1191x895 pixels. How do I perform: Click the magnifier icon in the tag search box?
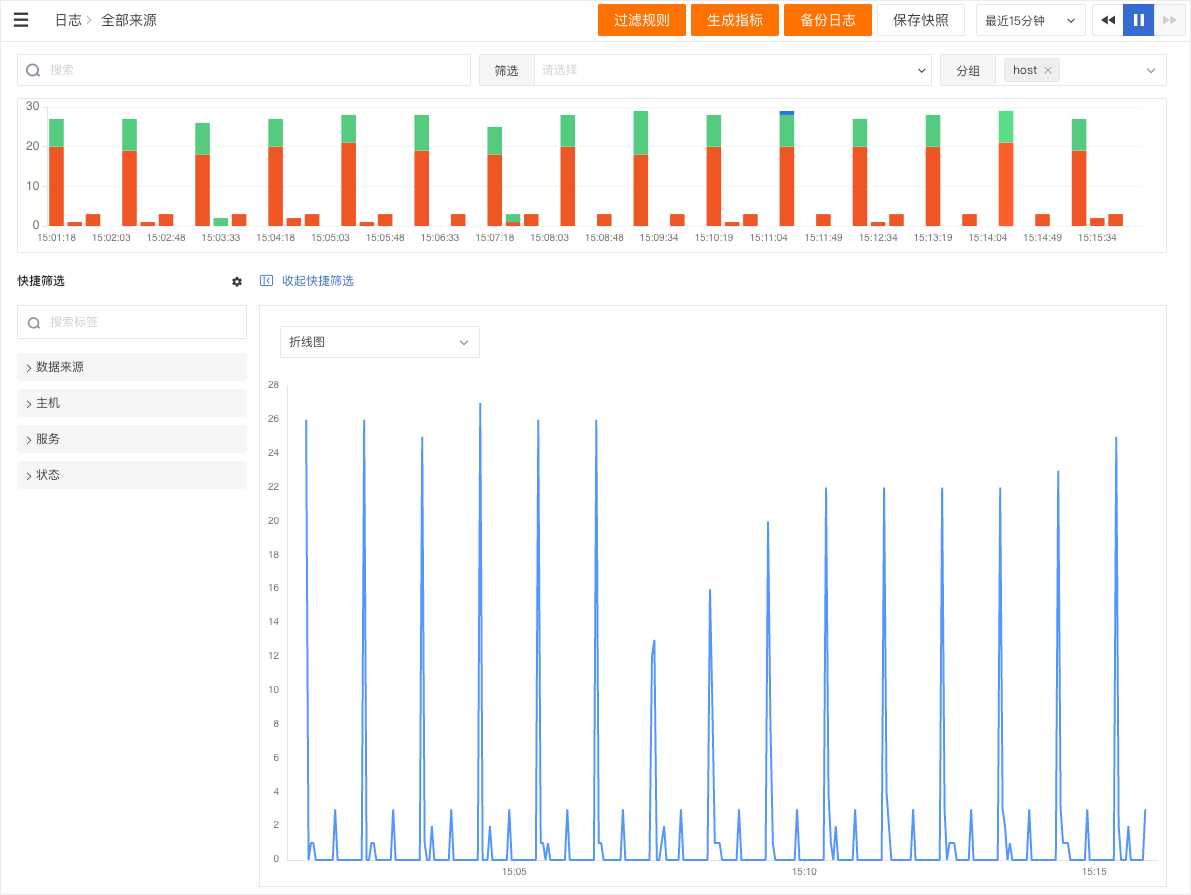pos(34,323)
